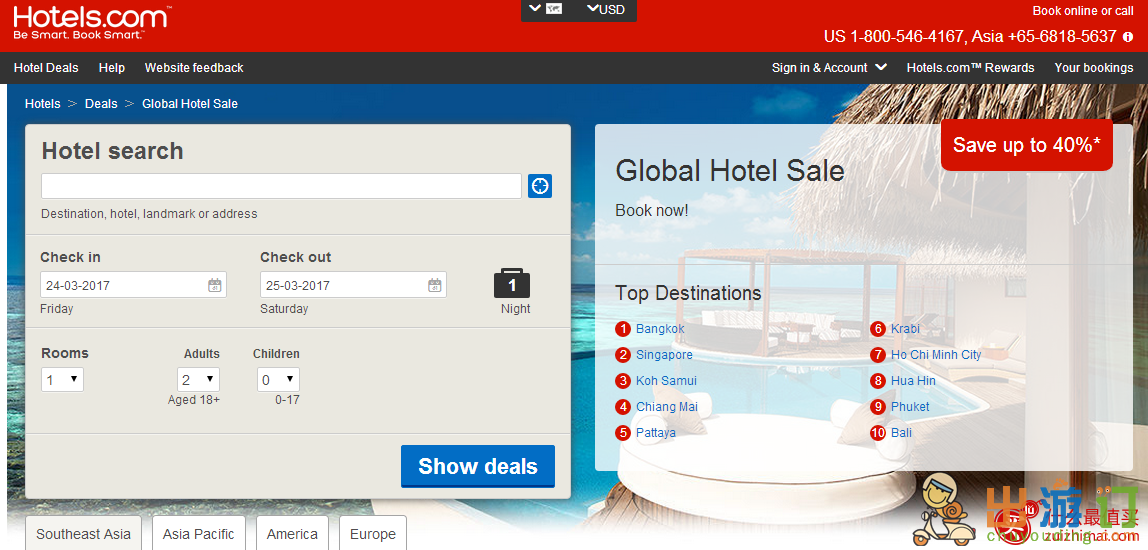Image resolution: width=1148 pixels, height=550 pixels.
Task: Click the 'Book now!' text
Action: pos(652,211)
